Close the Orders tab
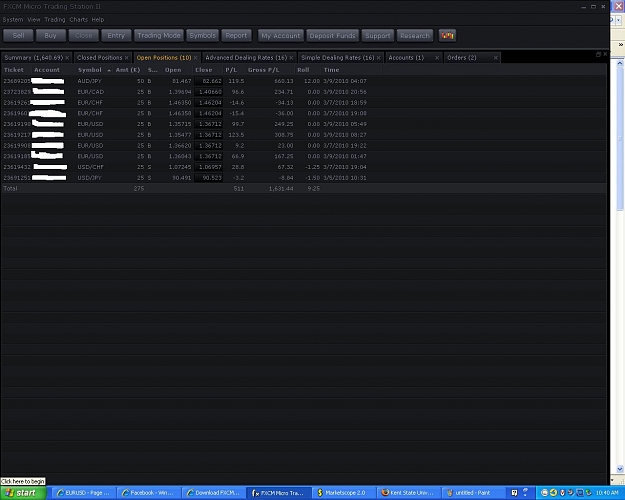Screen dimensions: 625x500 click(496, 58)
